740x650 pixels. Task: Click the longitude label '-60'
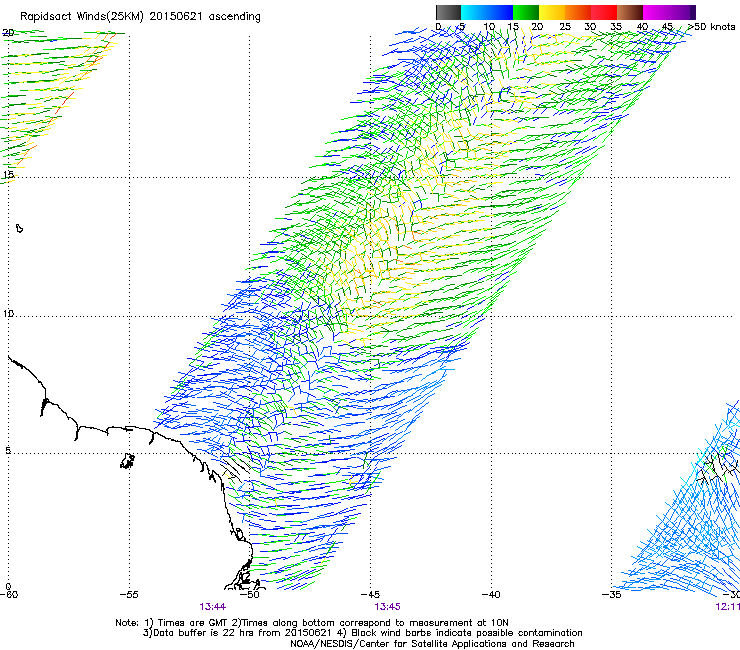(9, 595)
